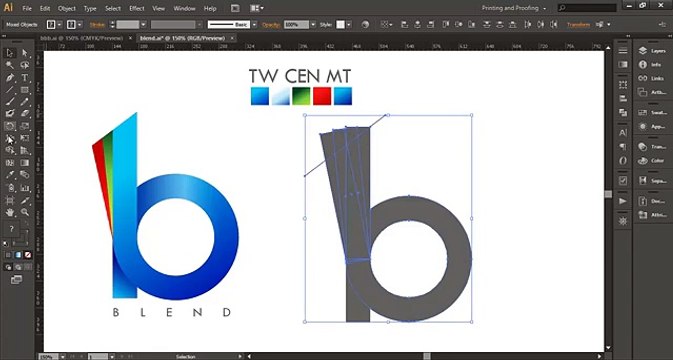This screenshot has width=673, height=360.
Task: Open the Color panel
Action: [x=652, y=160]
